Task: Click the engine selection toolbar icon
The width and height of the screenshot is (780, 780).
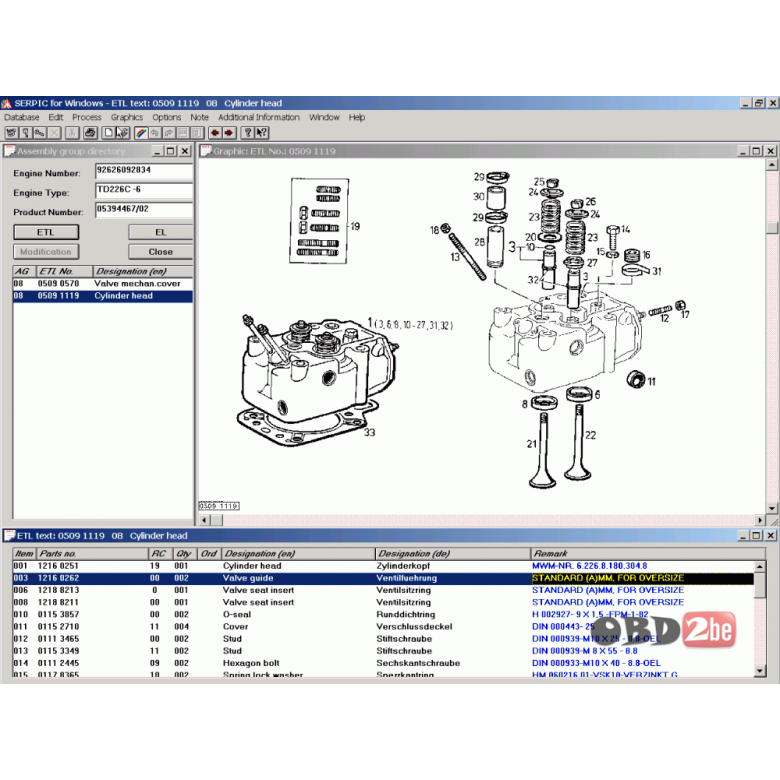Action: point(11,133)
